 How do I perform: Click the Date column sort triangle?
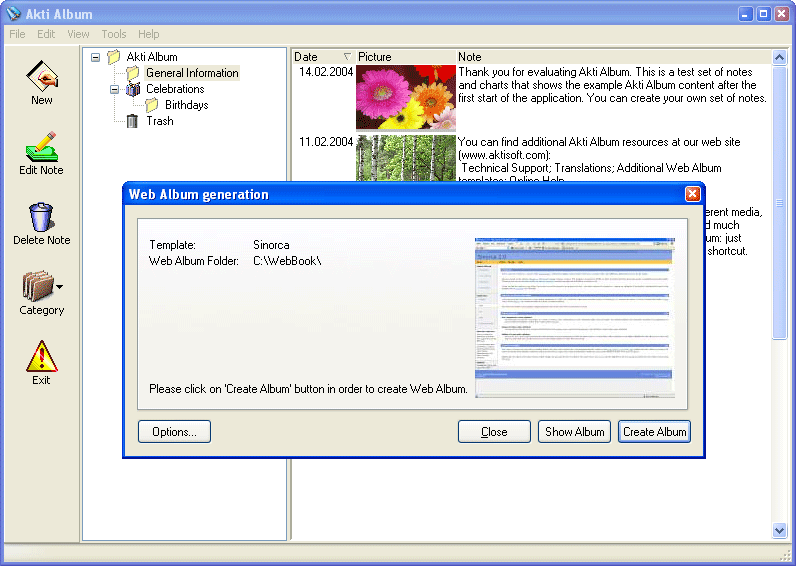pyautogui.click(x=347, y=57)
